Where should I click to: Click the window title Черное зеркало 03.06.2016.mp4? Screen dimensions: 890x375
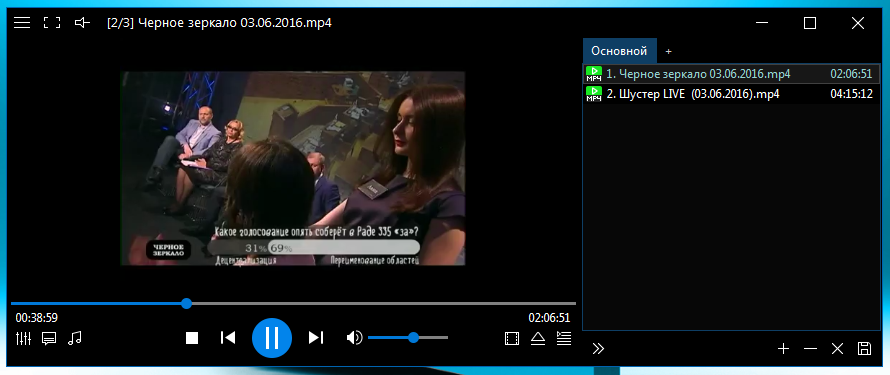click(235, 23)
